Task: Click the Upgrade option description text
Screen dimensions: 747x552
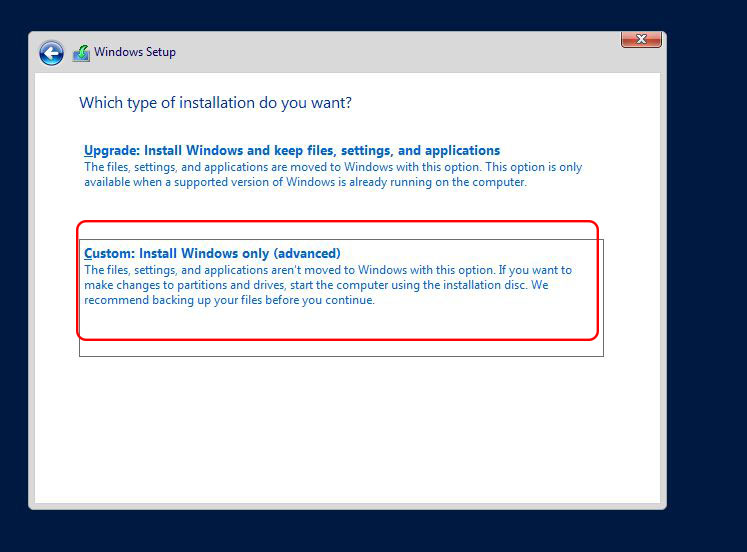Action: point(333,175)
